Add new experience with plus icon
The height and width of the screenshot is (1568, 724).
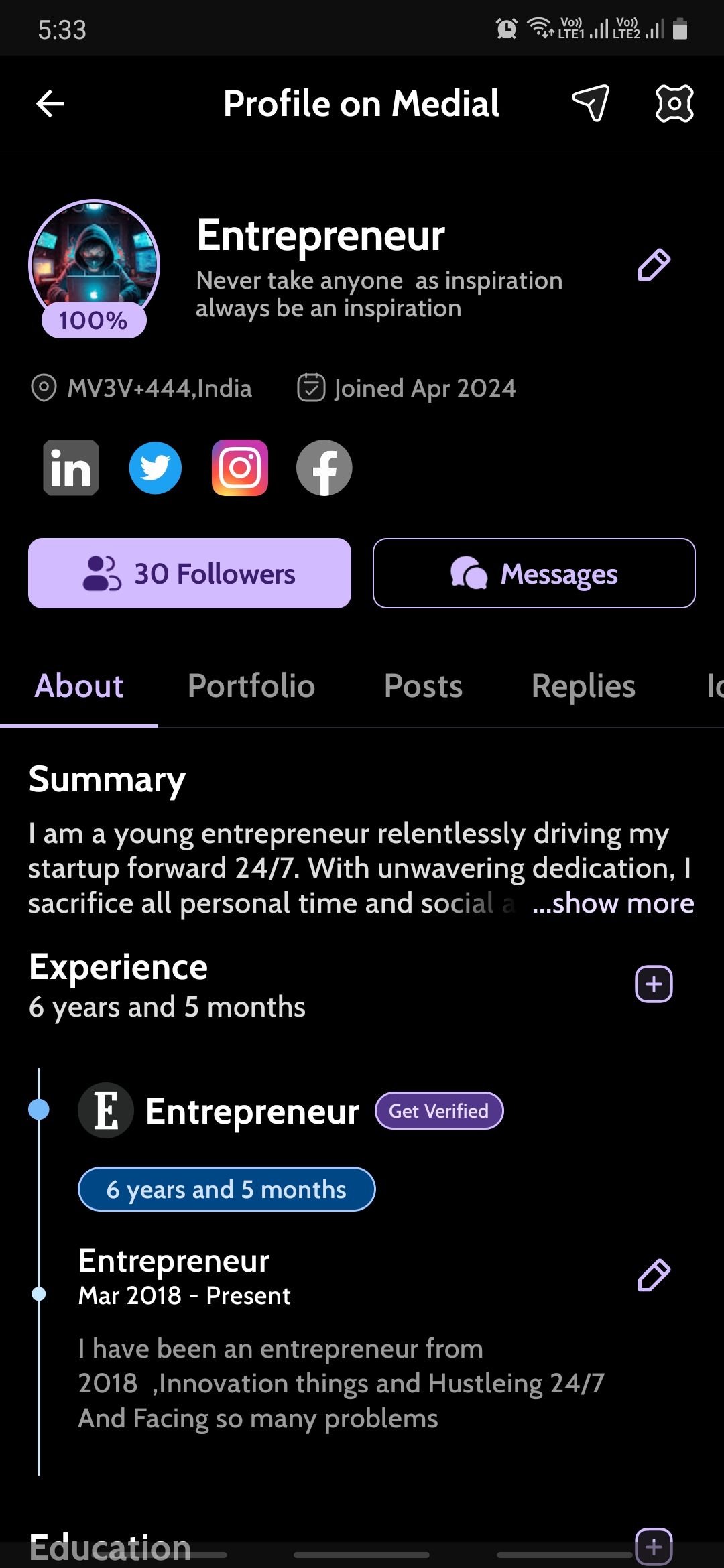(654, 984)
